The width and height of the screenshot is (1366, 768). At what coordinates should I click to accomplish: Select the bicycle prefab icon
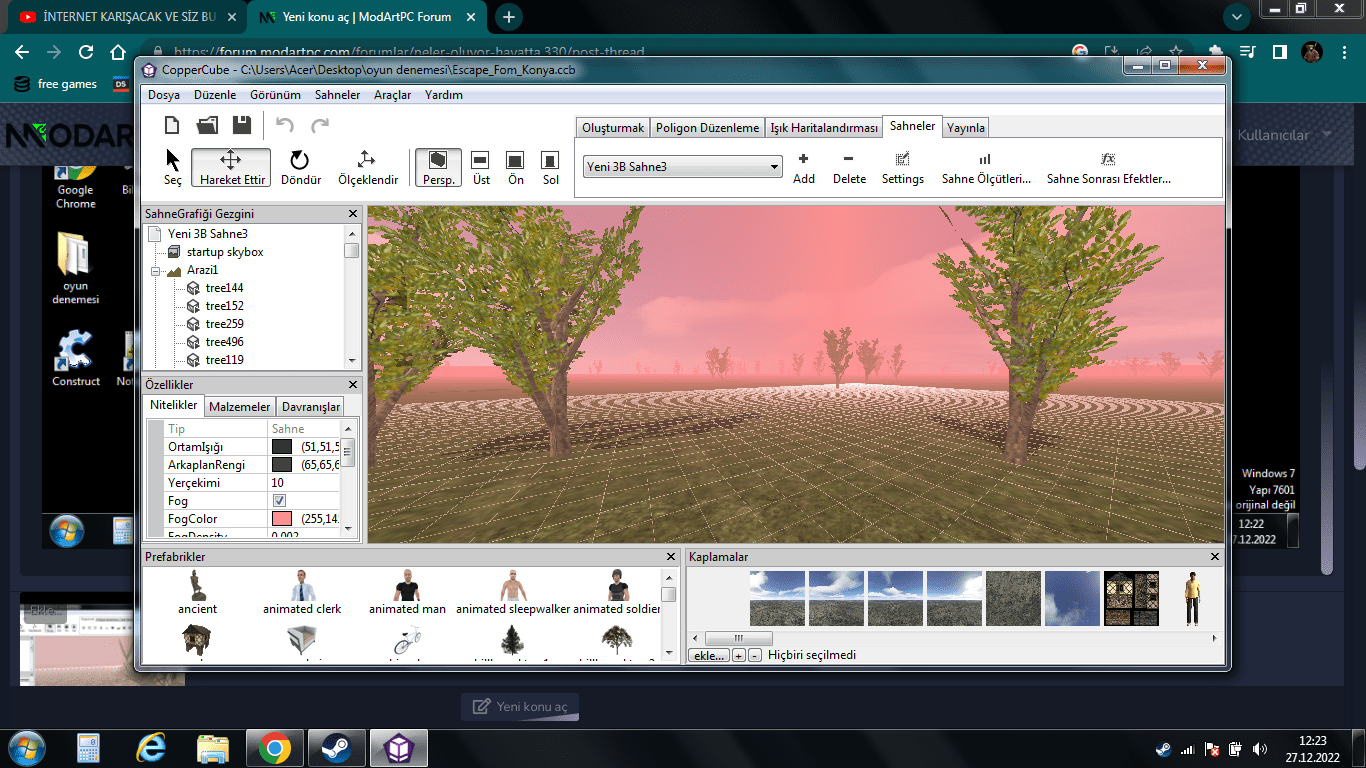pos(407,640)
